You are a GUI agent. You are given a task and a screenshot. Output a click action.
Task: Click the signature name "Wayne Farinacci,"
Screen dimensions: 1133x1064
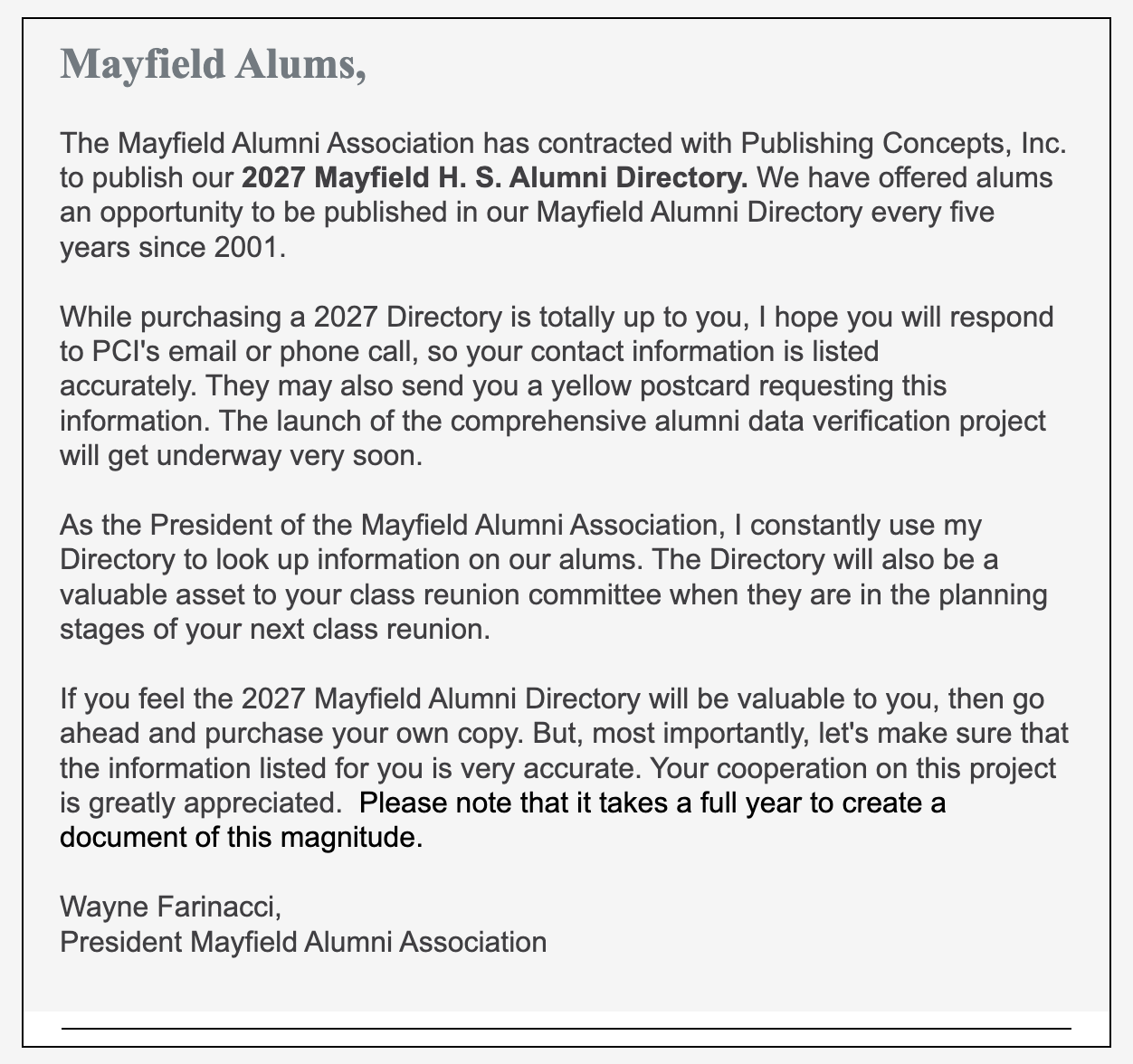point(171,907)
